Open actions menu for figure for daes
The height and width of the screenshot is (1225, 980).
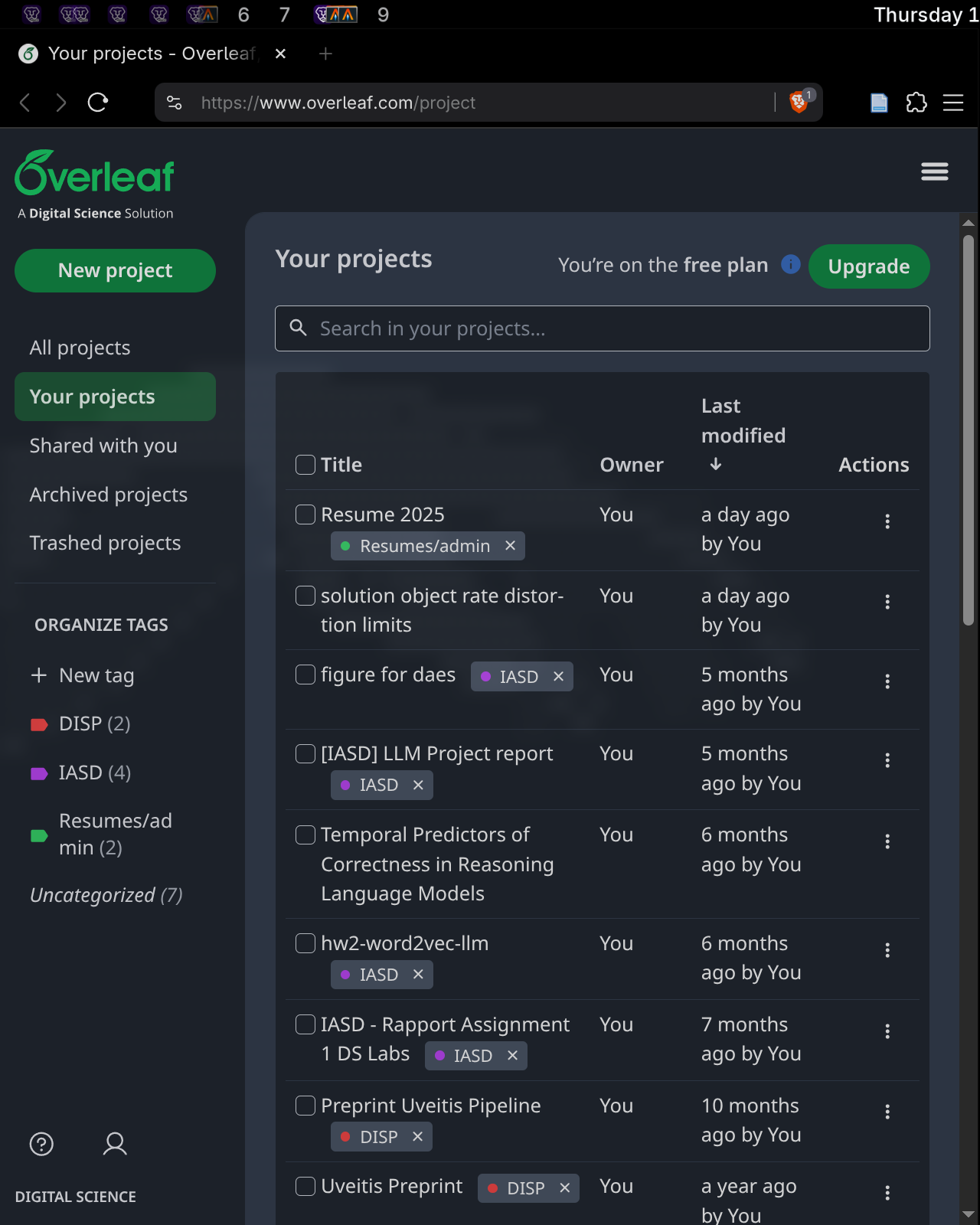coord(887,681)
